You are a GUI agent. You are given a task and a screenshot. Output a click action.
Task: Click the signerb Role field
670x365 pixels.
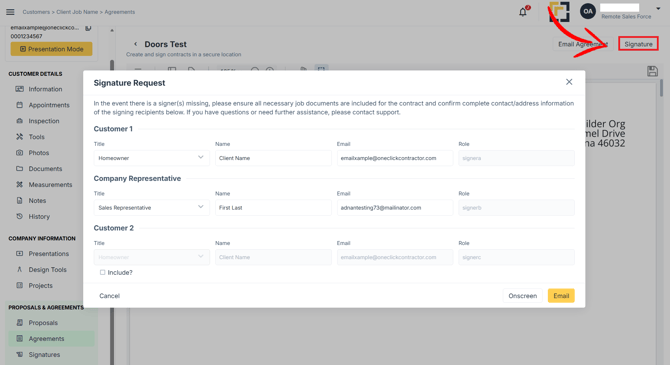coord(516,207)
